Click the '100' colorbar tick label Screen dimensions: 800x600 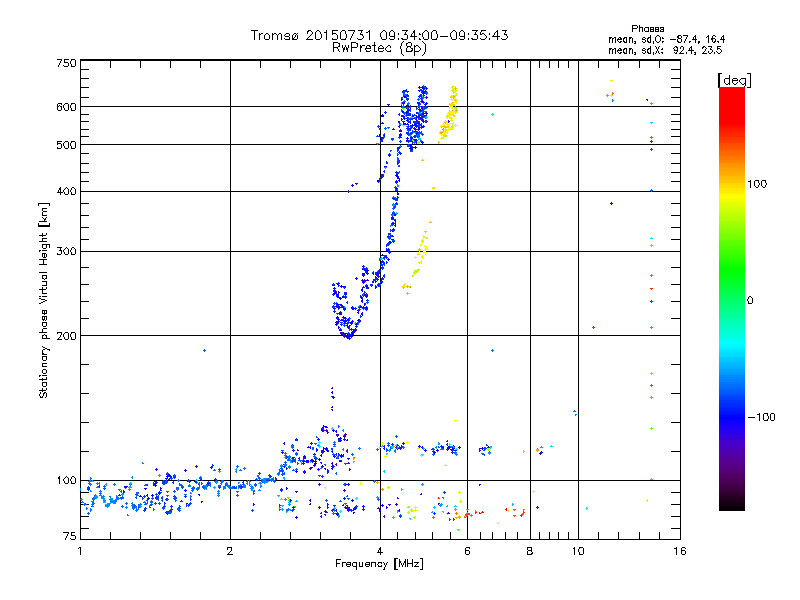(x=757, y=184)
